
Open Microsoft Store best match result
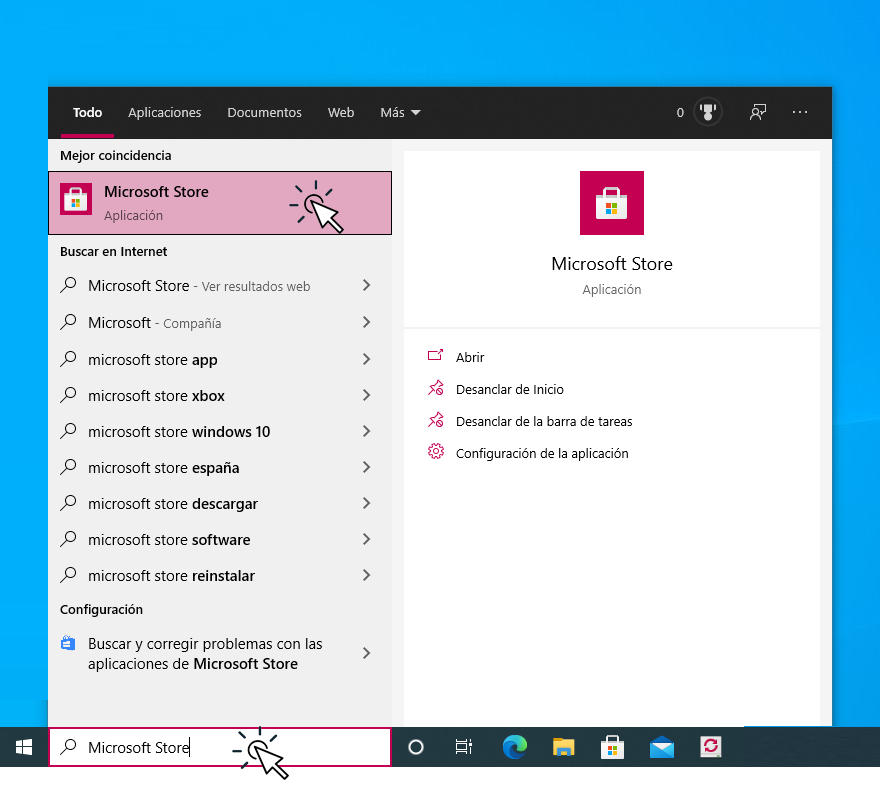pos(220,203)
